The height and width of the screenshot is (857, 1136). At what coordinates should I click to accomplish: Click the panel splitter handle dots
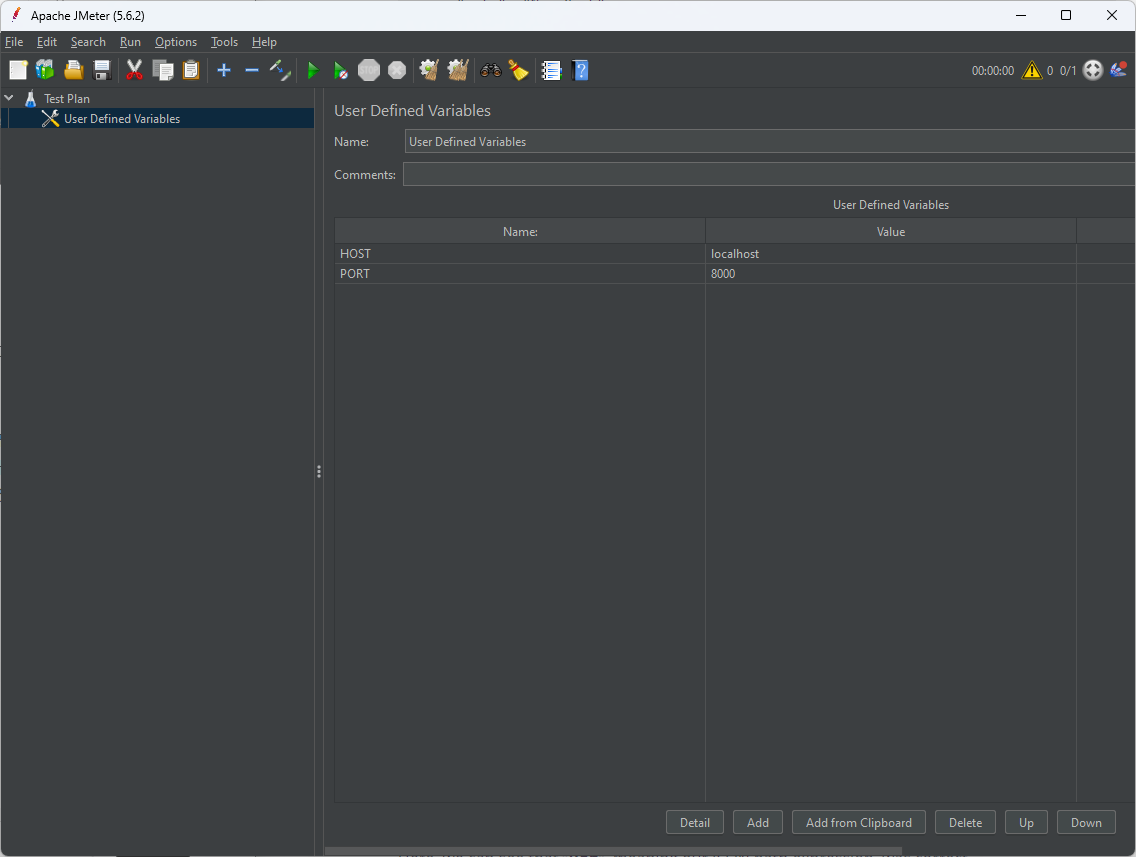click(x=319, y=472)
